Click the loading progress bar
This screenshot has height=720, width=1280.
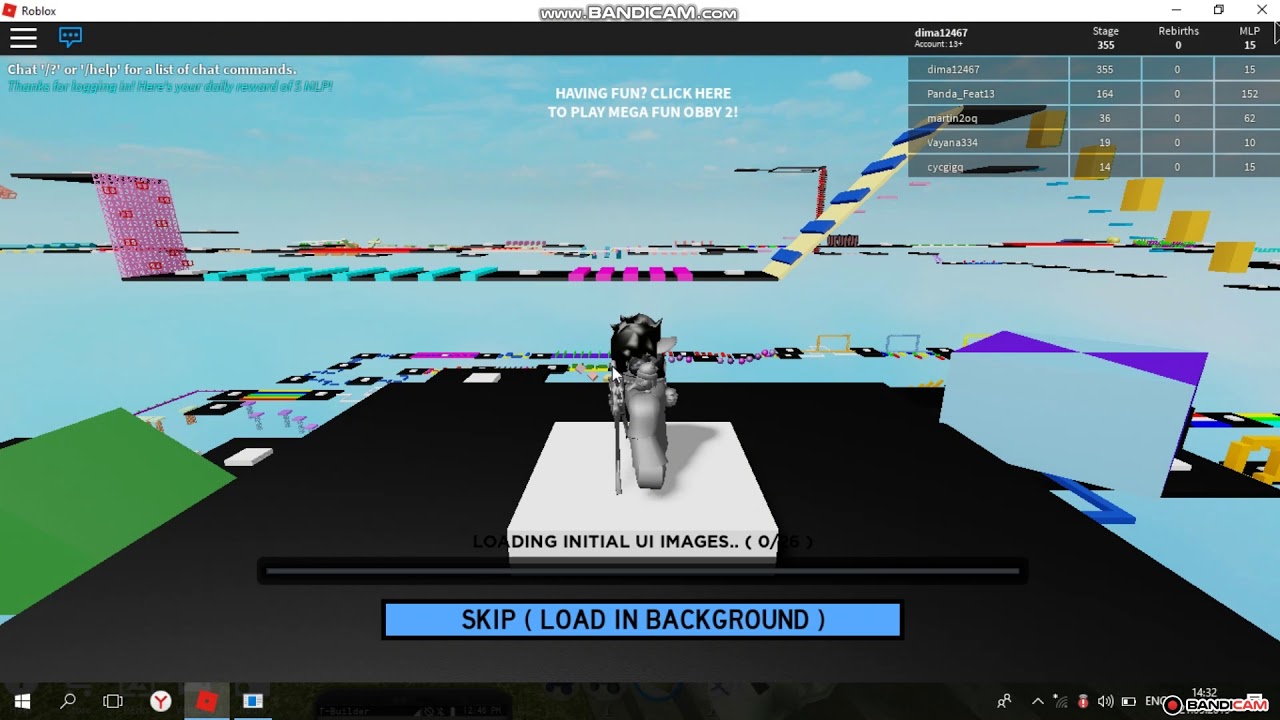[642, 571]
